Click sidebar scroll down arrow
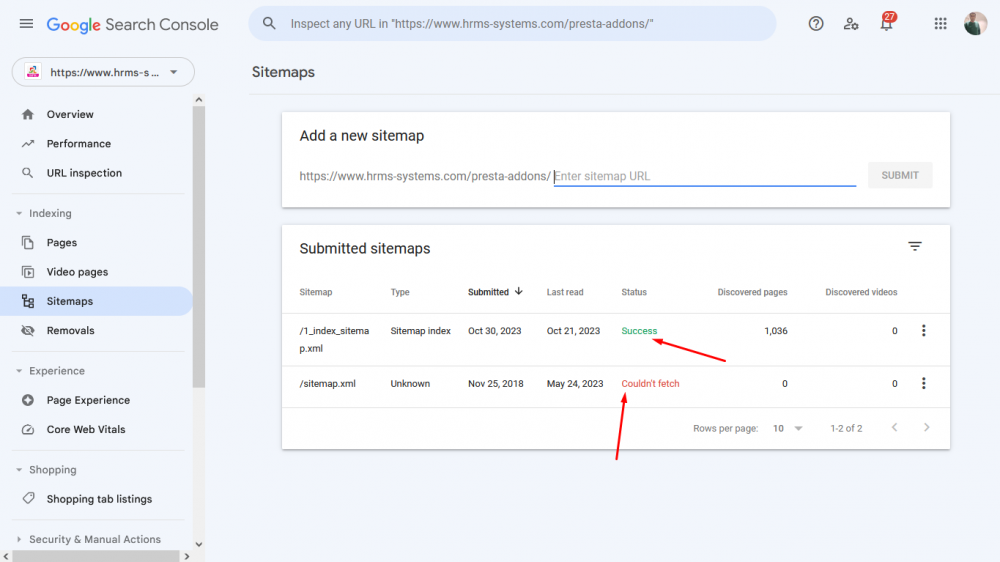 [198, 544]
